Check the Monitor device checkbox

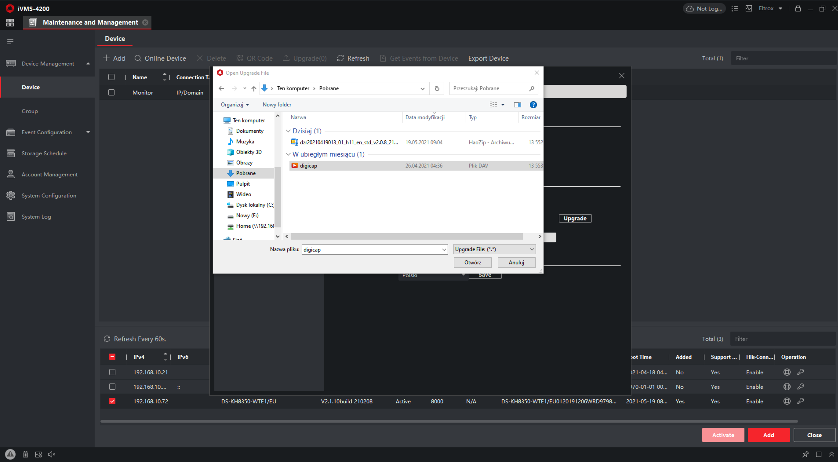click(112, 92)
